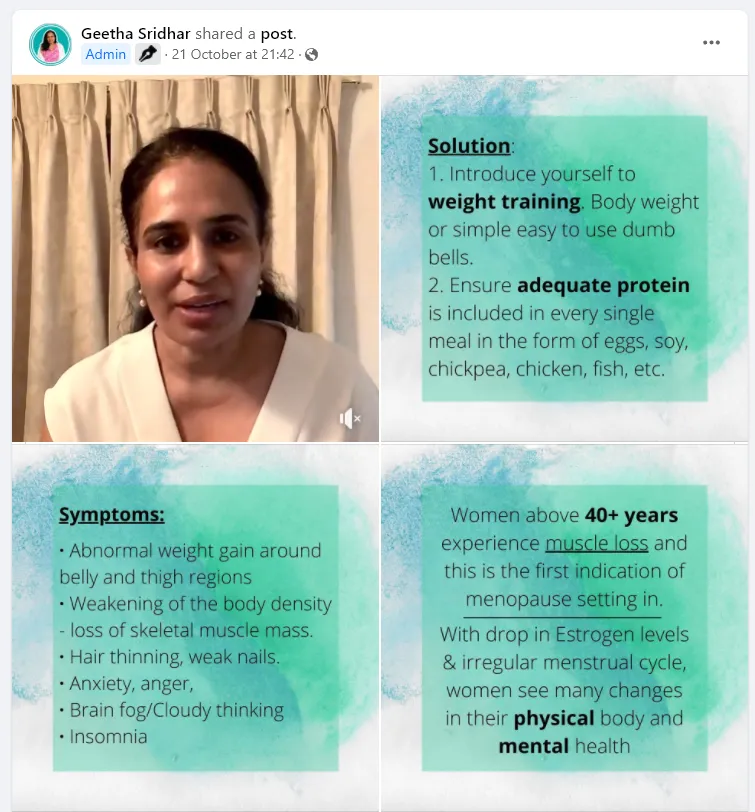Open the menopause estrogen levels slide image
755x812 pixels.
click(564, 628)
